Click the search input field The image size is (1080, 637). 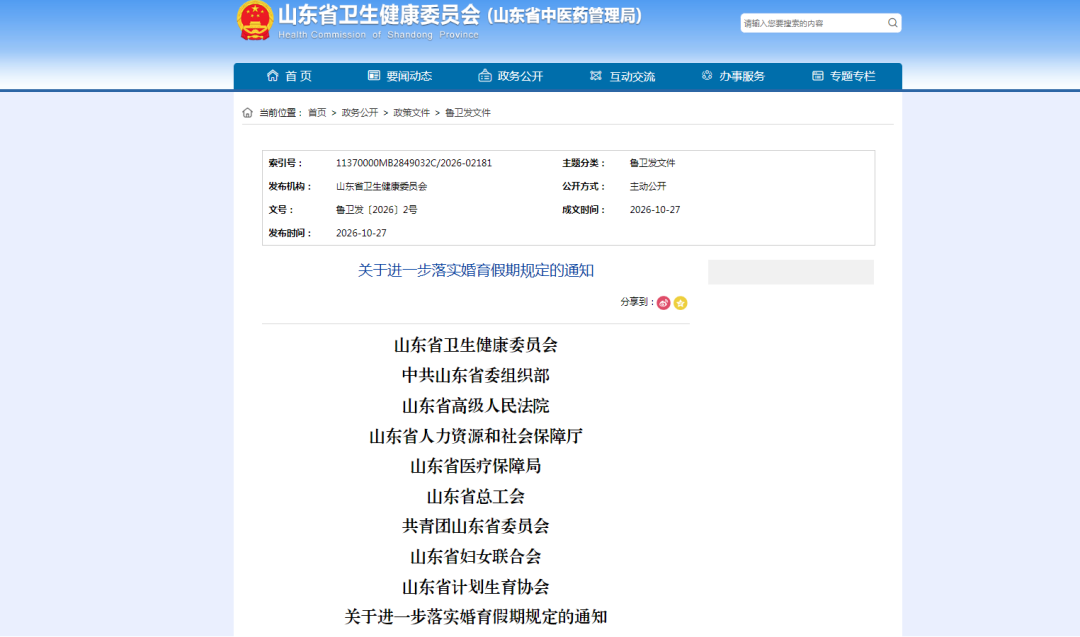(813, 23)
